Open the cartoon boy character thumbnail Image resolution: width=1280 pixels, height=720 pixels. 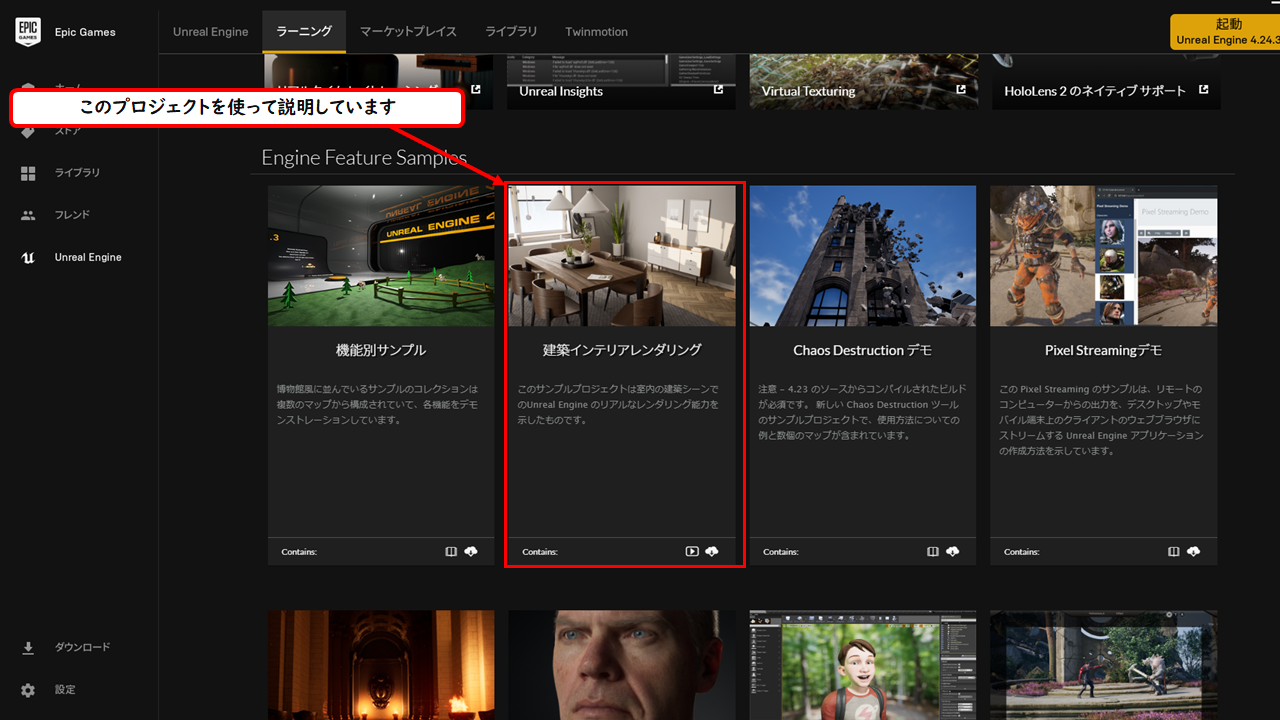pyautogui.click(x=863, y=665)
